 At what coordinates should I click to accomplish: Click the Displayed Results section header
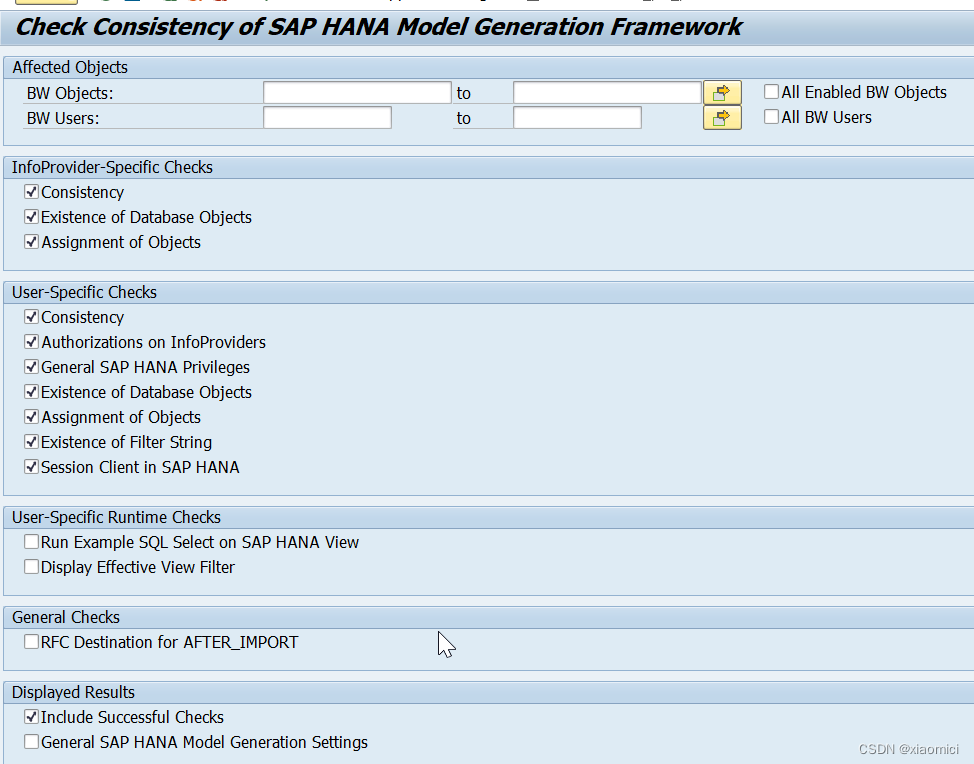pyautogui.click(x=73, y=692)
